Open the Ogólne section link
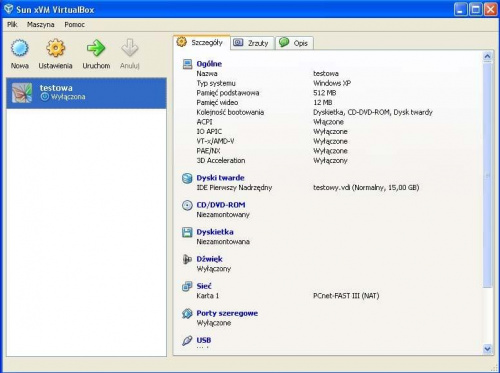The width and height of the screenshot is (500, 373). pos(209,64)
